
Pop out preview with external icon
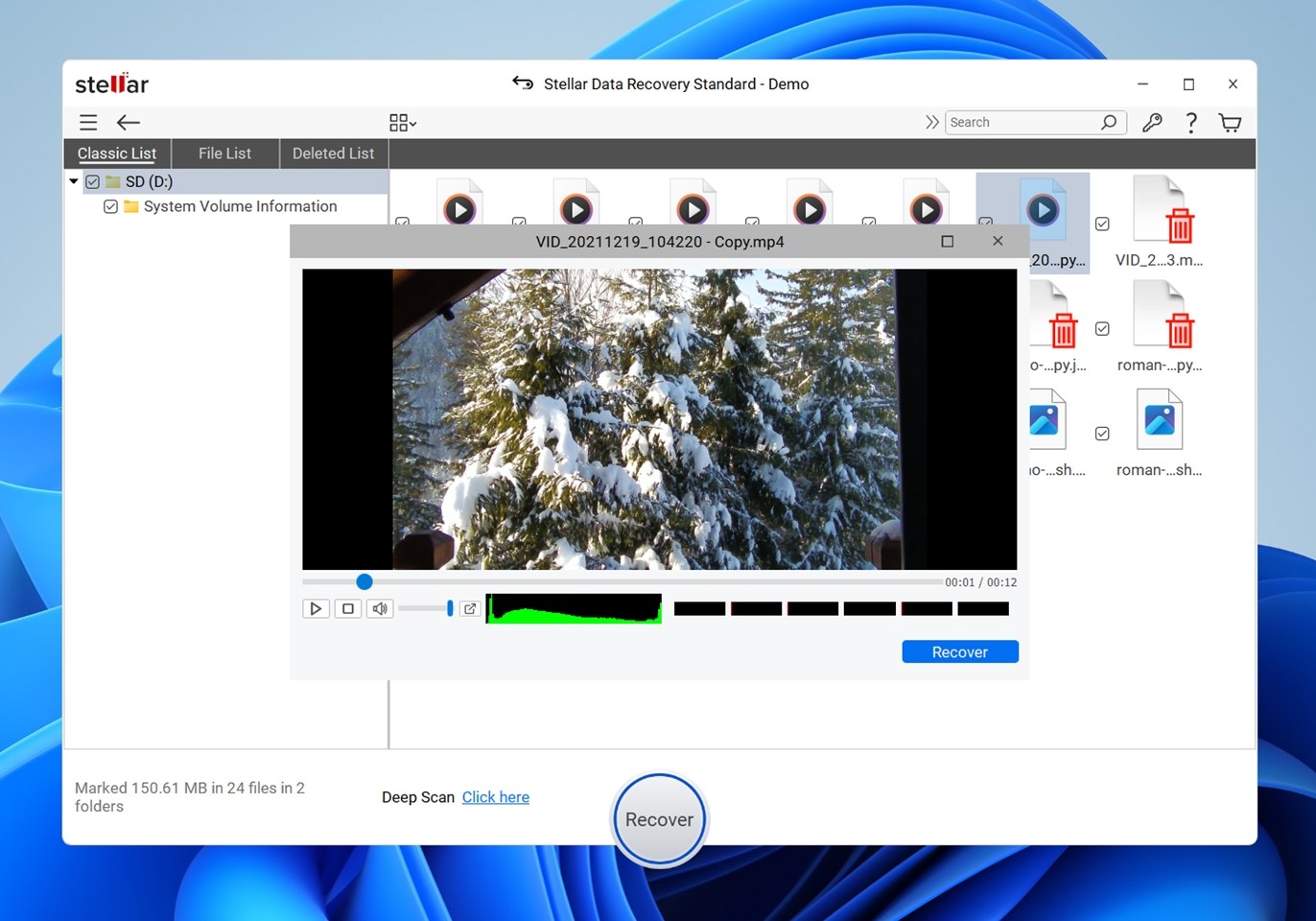tap(470, 608)
